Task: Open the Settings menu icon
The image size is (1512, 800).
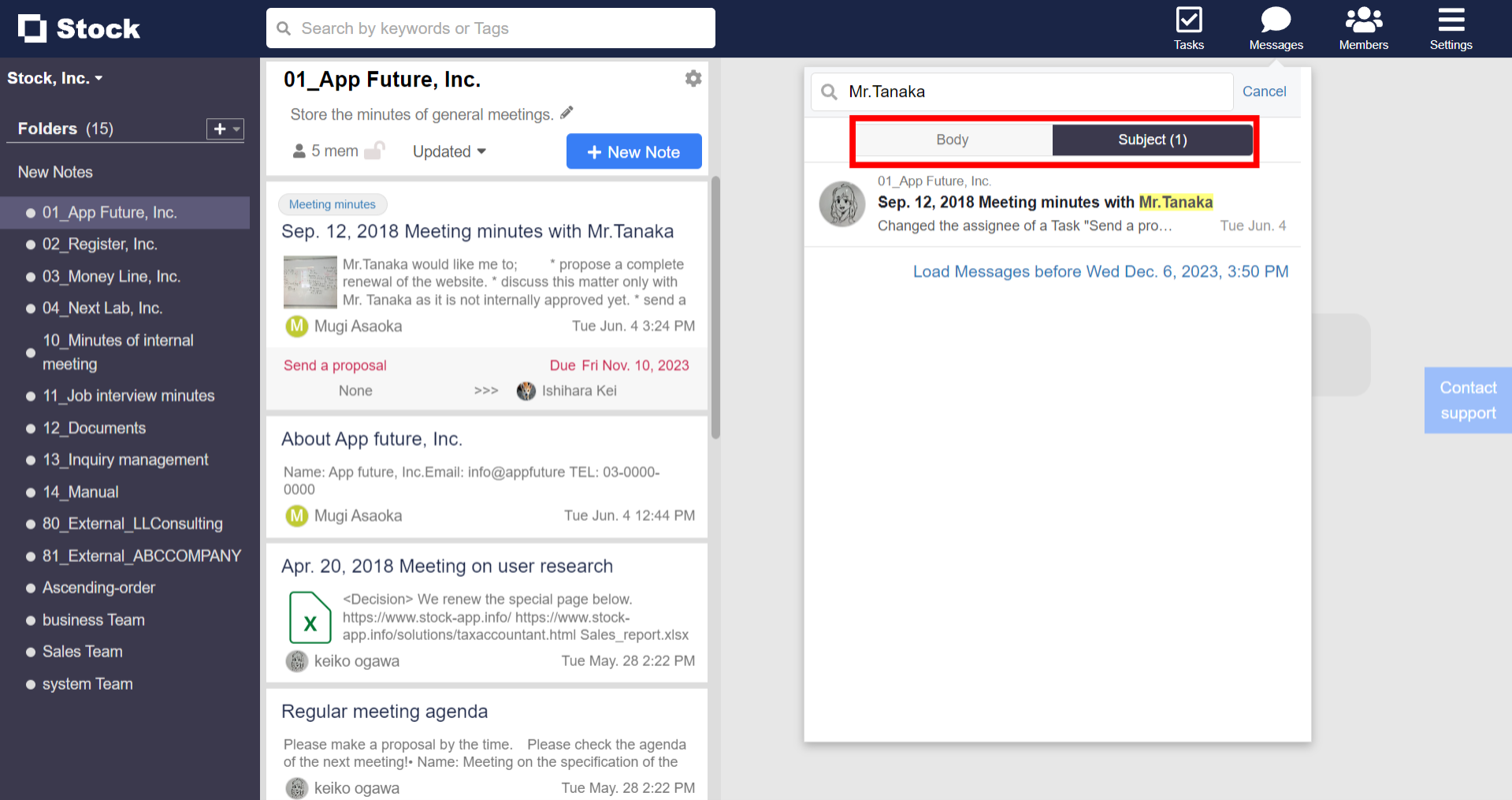Action: (1451, 20)
